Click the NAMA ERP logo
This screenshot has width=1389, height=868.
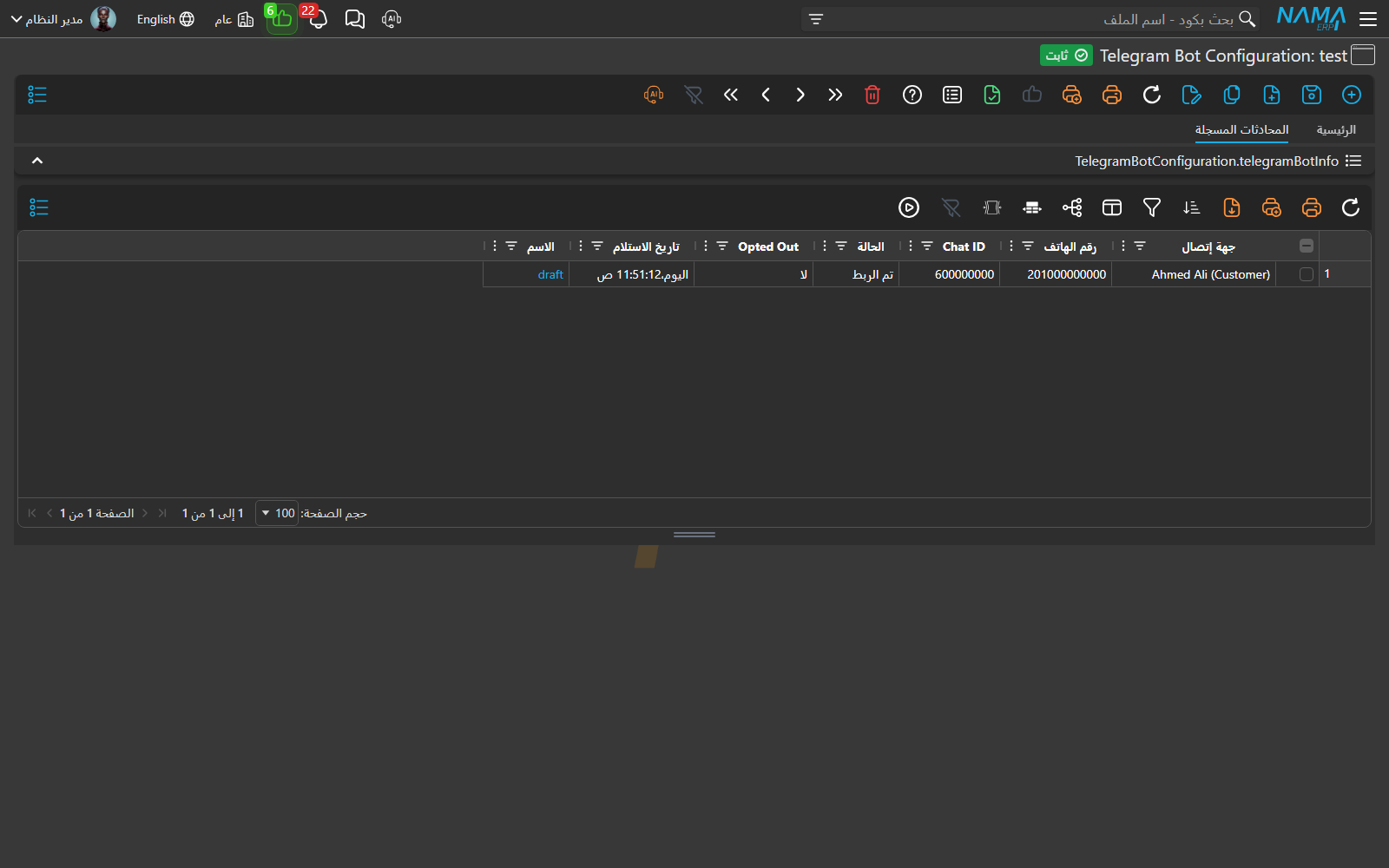click(1311, 18)
